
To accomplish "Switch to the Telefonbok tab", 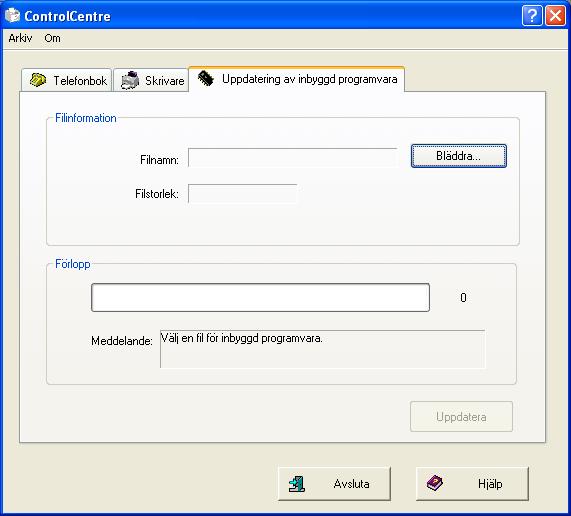I will (67, 80).
